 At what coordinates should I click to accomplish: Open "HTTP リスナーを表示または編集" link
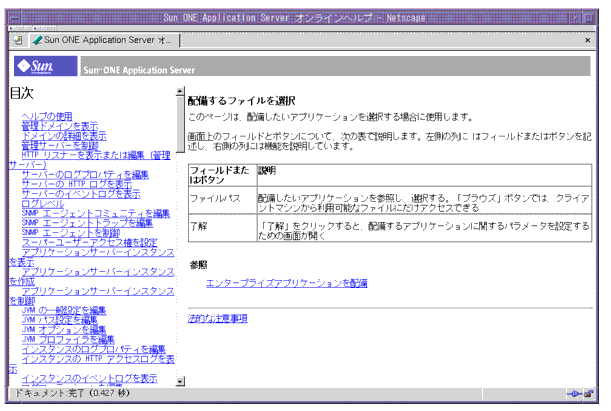tap(96, 155)
